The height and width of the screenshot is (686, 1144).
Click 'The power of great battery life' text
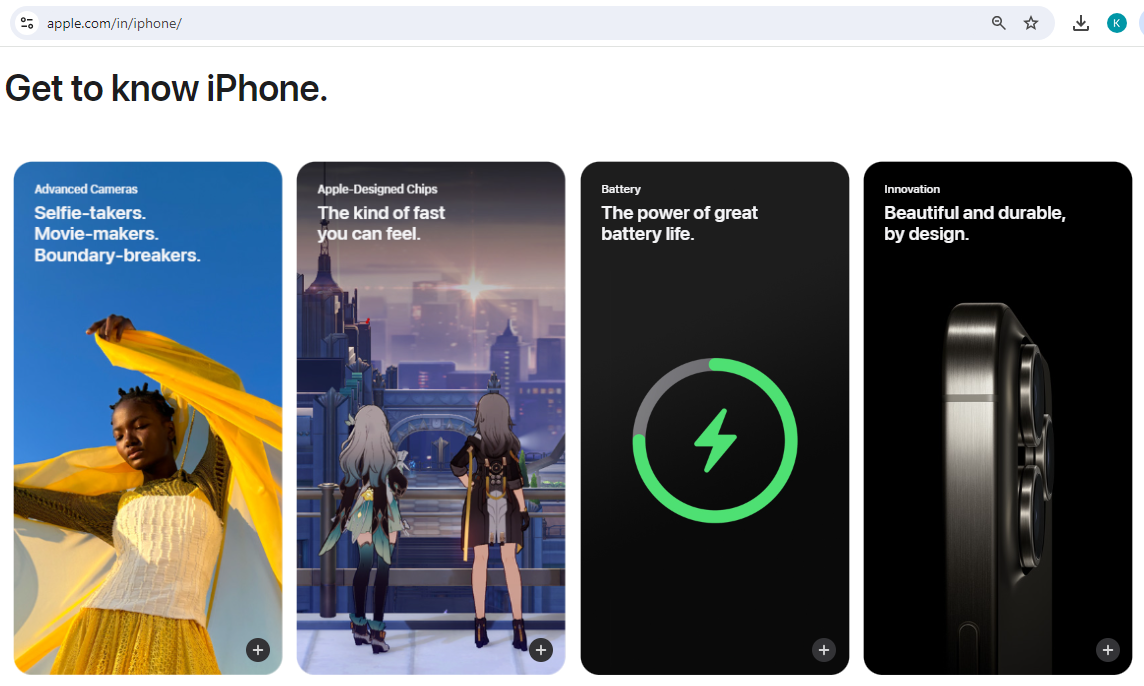click(x=679, y=223)
